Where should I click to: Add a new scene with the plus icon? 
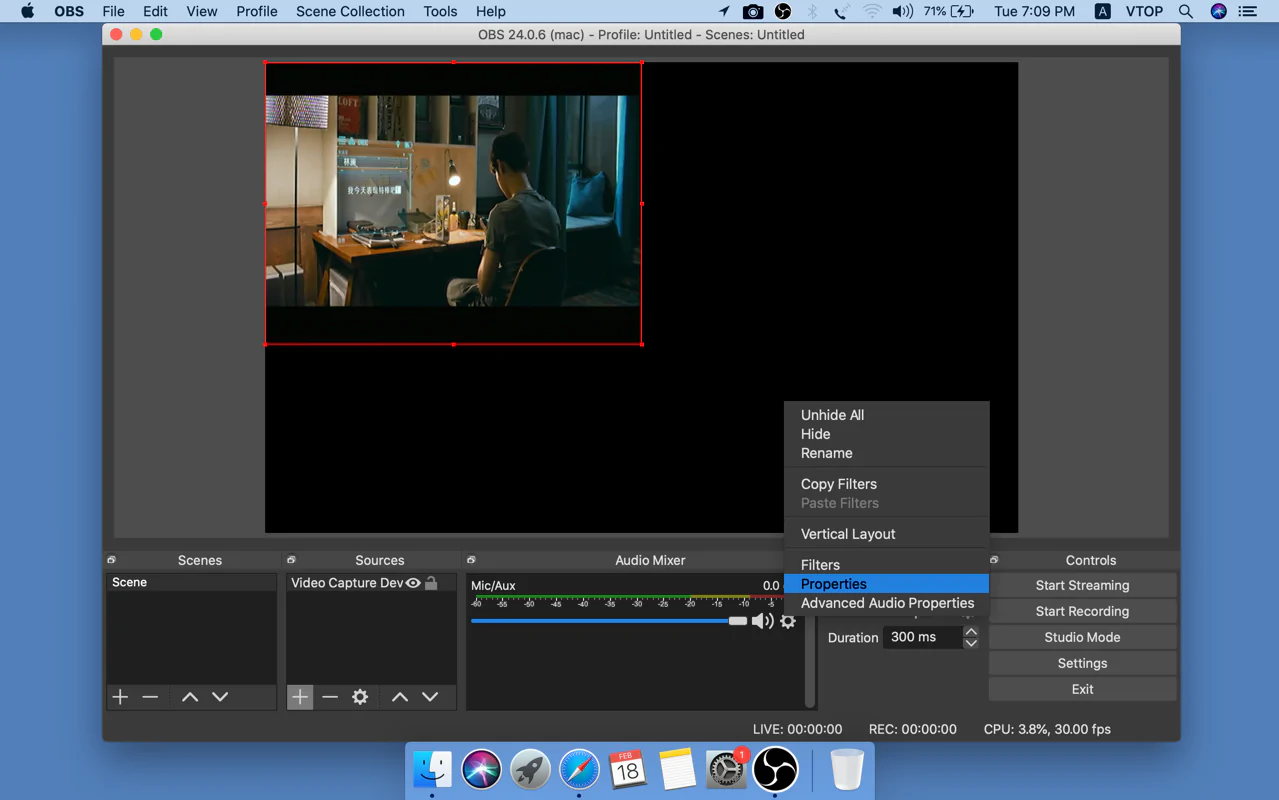[120, 697]
